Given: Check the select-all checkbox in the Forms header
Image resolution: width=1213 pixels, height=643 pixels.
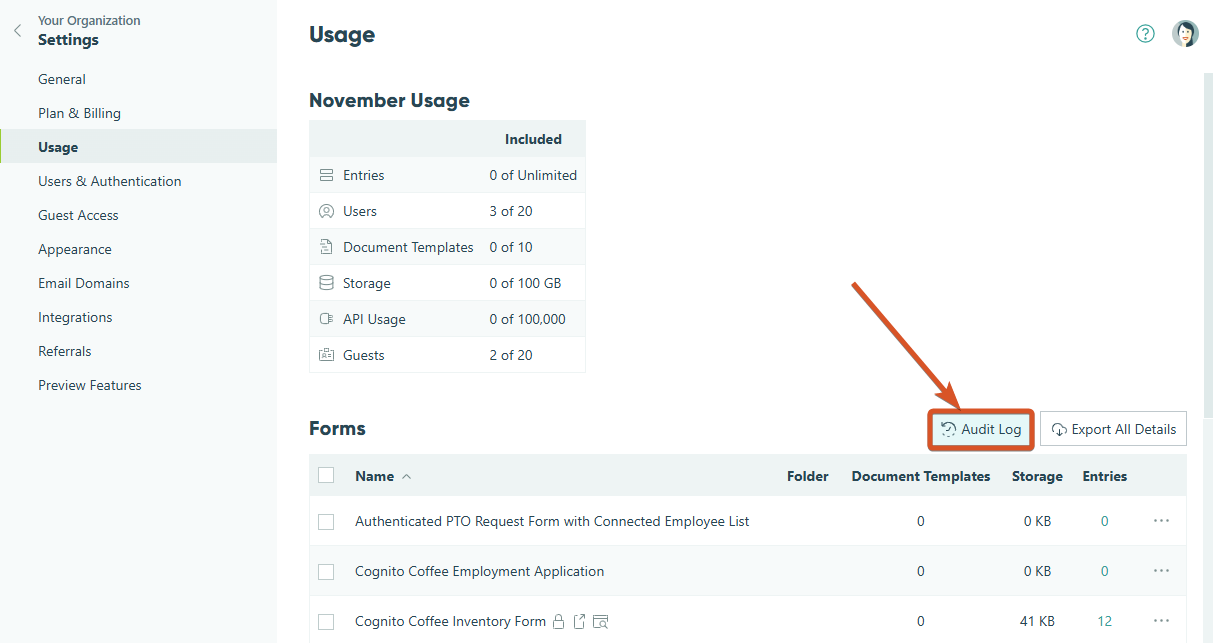Looking at the screenshot, I should tap(326, 476).
